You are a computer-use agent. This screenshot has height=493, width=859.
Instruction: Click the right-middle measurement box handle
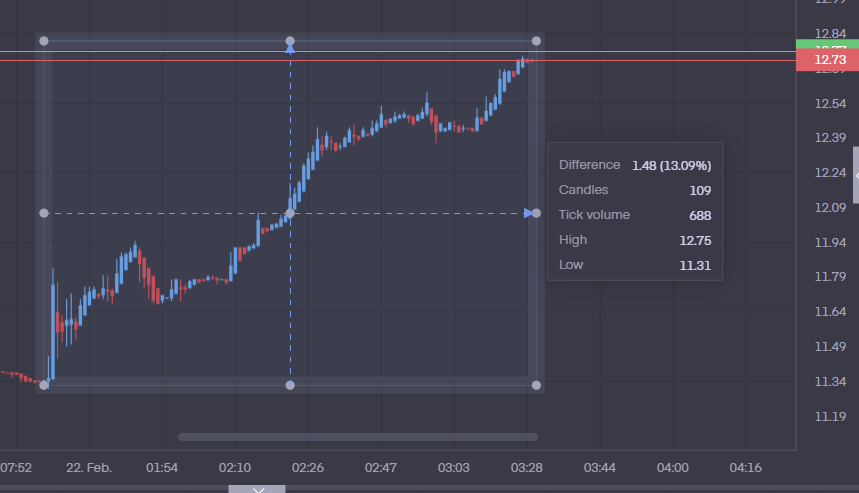point(536,213)
